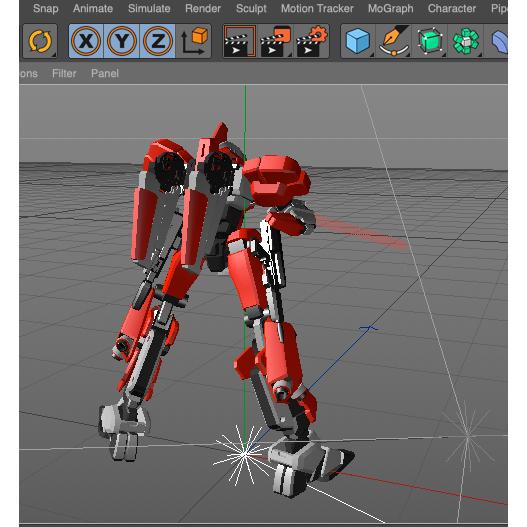Add a Cube primitive object
The width and height of the screenshot is (527, 527).
coord(358,41)
